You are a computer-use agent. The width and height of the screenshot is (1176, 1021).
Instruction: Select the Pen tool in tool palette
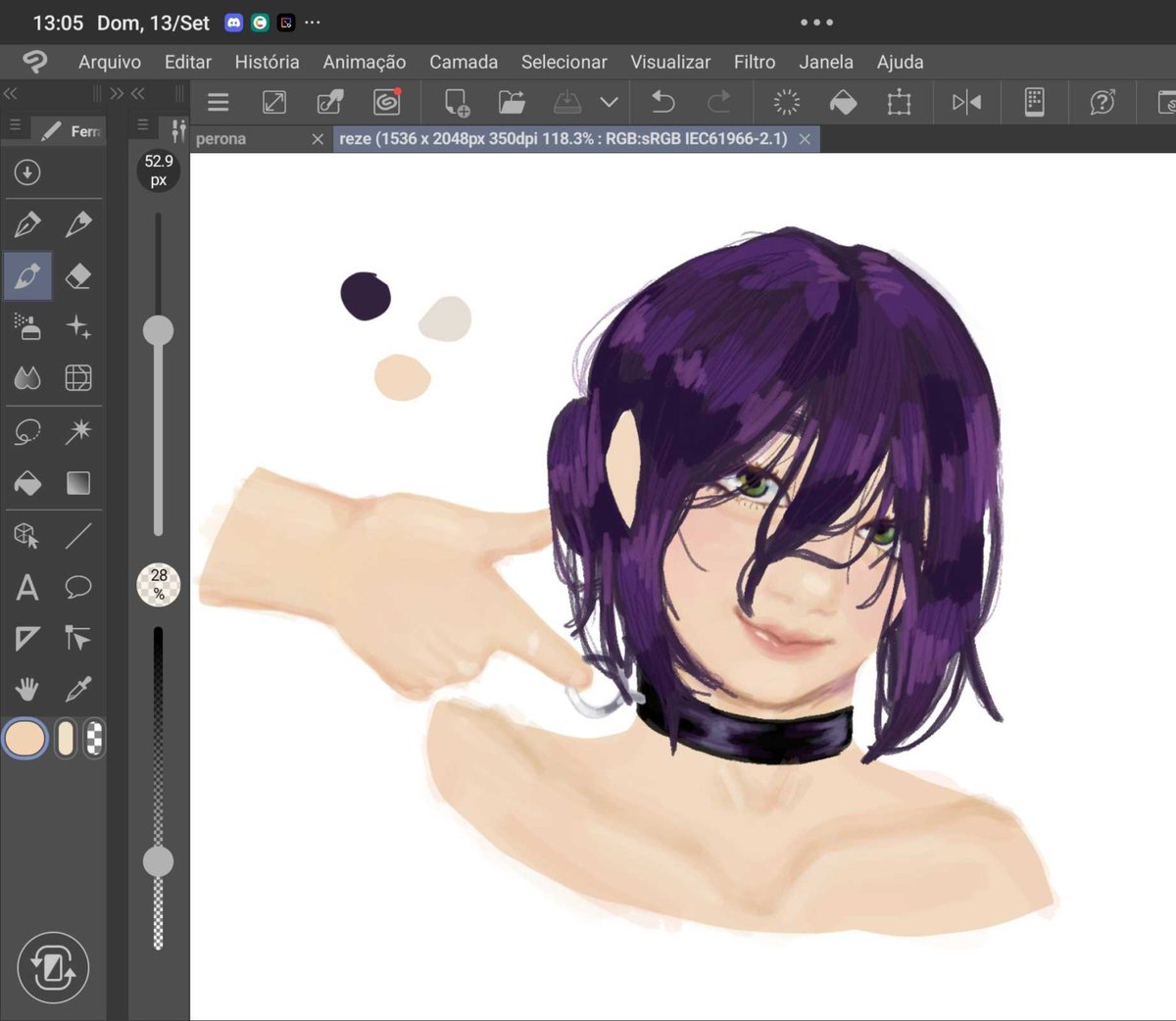click(27, 224)
